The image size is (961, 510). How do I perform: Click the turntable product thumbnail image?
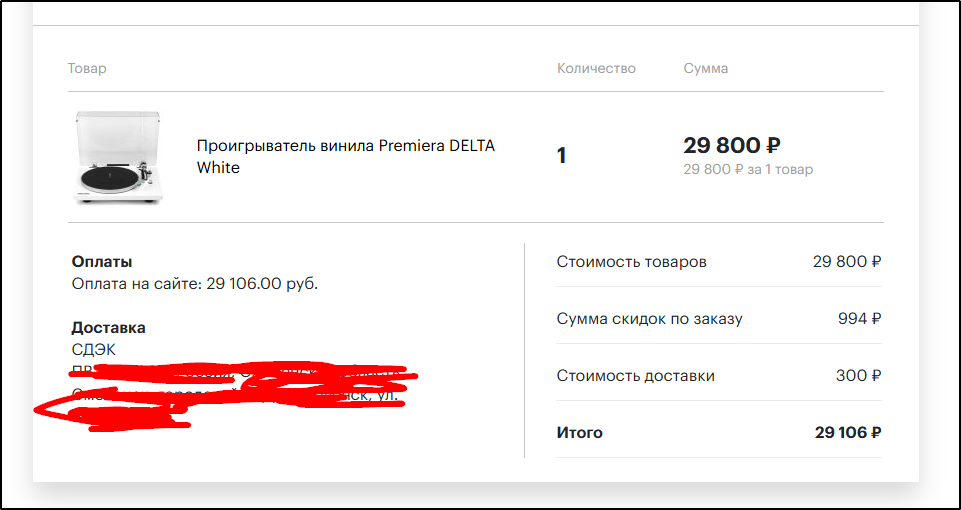118,157
